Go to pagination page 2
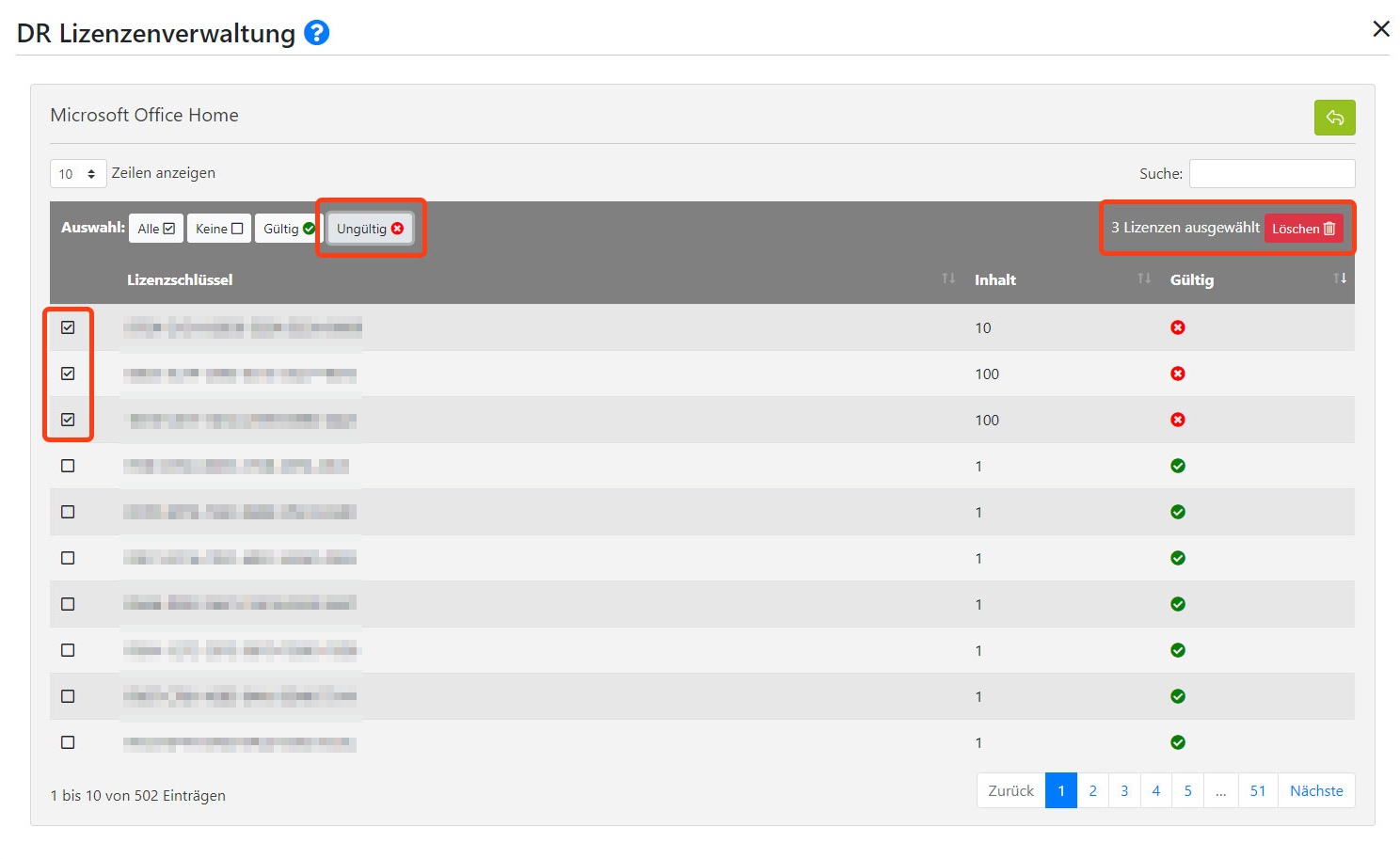This screenshot has width=1400, height=859. coord(1092,791)
